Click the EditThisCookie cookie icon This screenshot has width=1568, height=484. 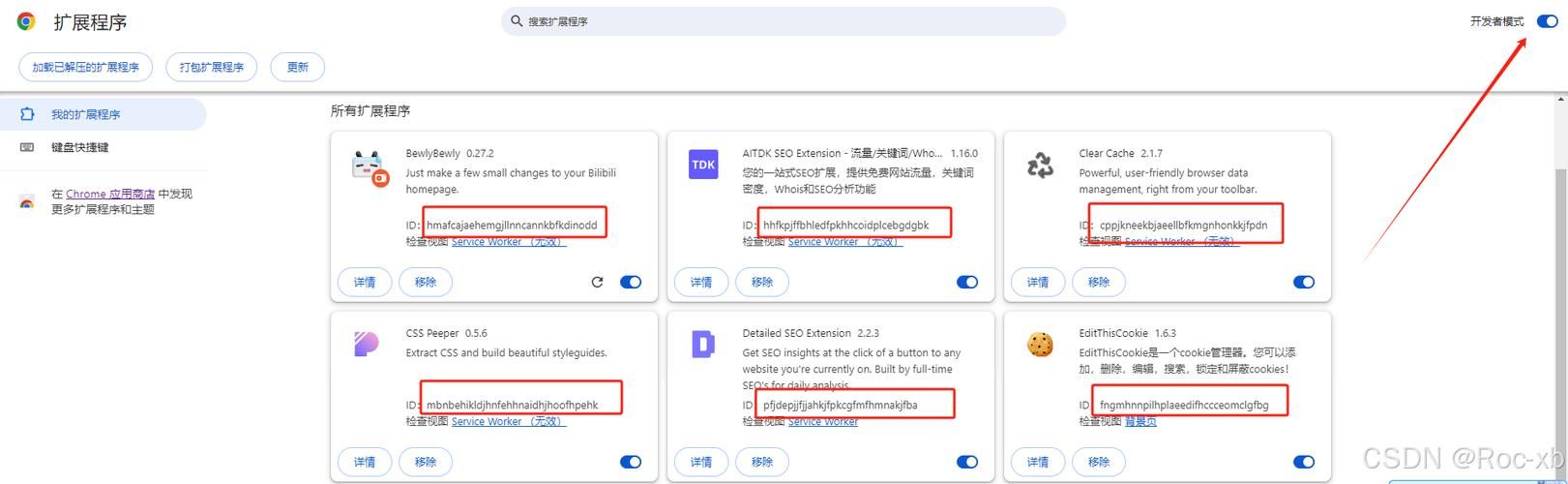pyautogui.click(x=1040, y=345)
